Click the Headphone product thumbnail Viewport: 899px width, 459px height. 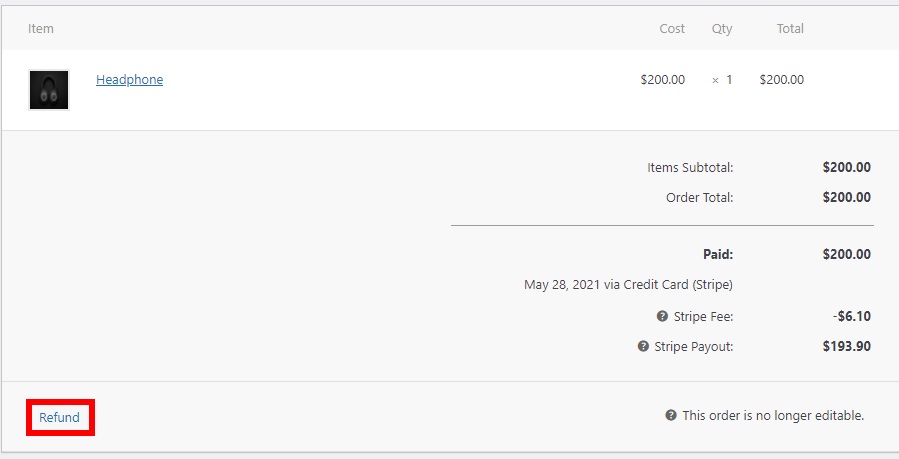(49, 90)
